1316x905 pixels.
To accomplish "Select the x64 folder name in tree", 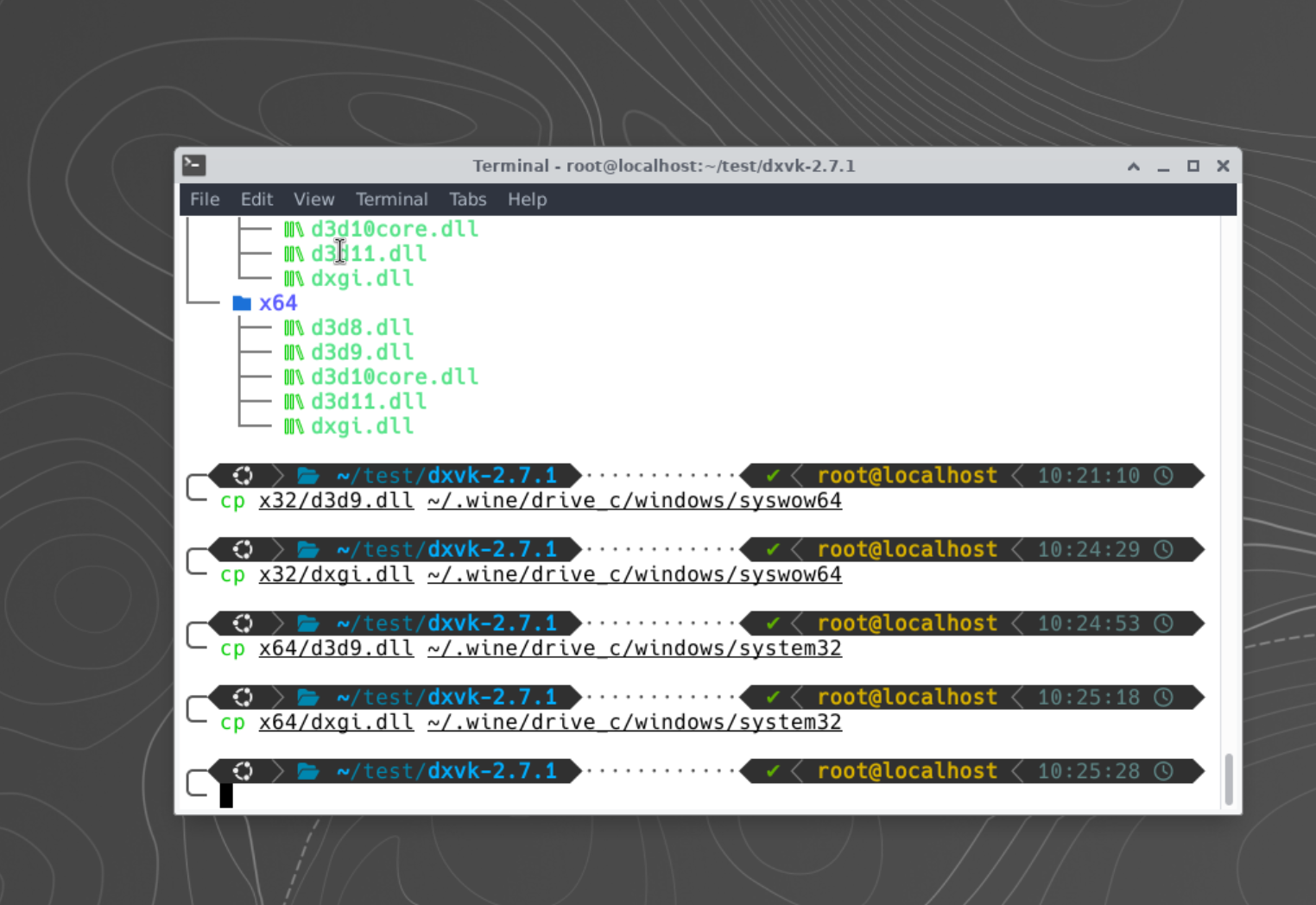I will (278, 303).
